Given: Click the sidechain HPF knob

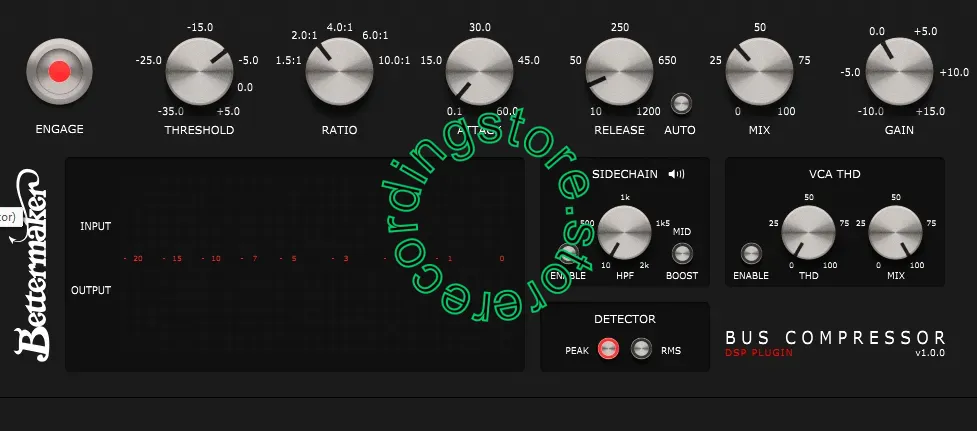Looking at the screenshot, I should tap(624, 232).
